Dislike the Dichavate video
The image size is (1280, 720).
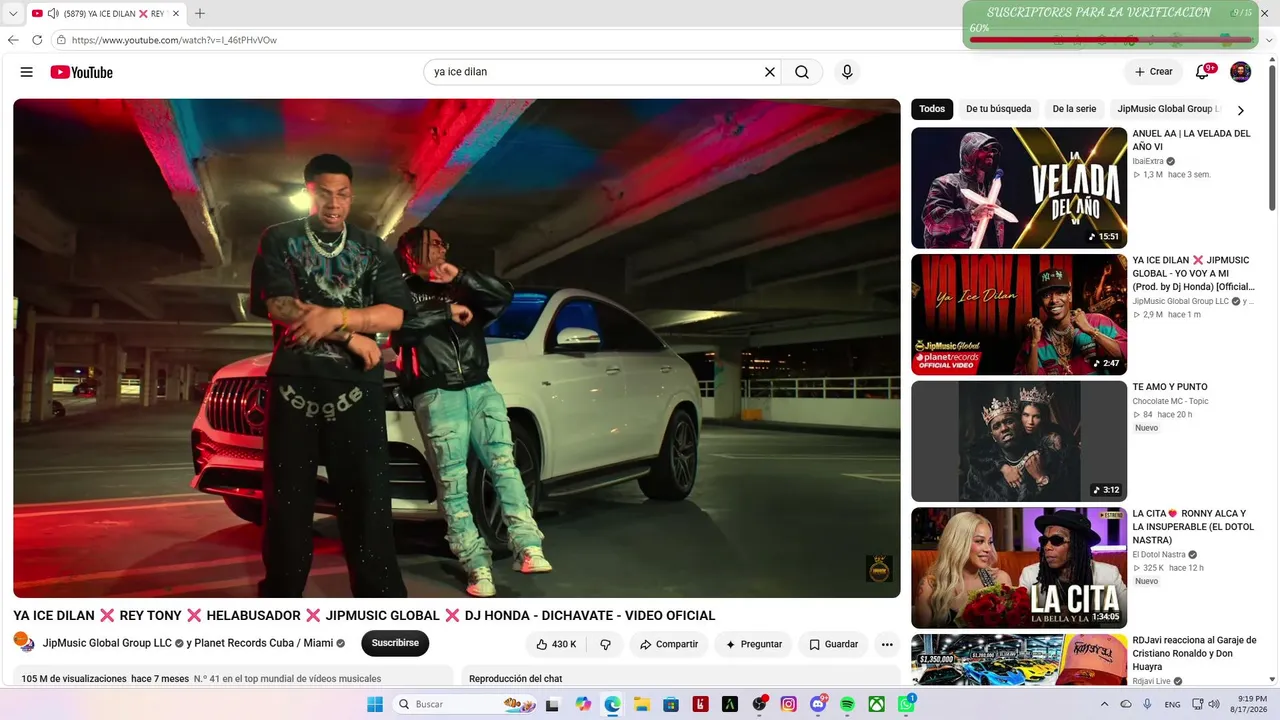(x=605, y=644)
